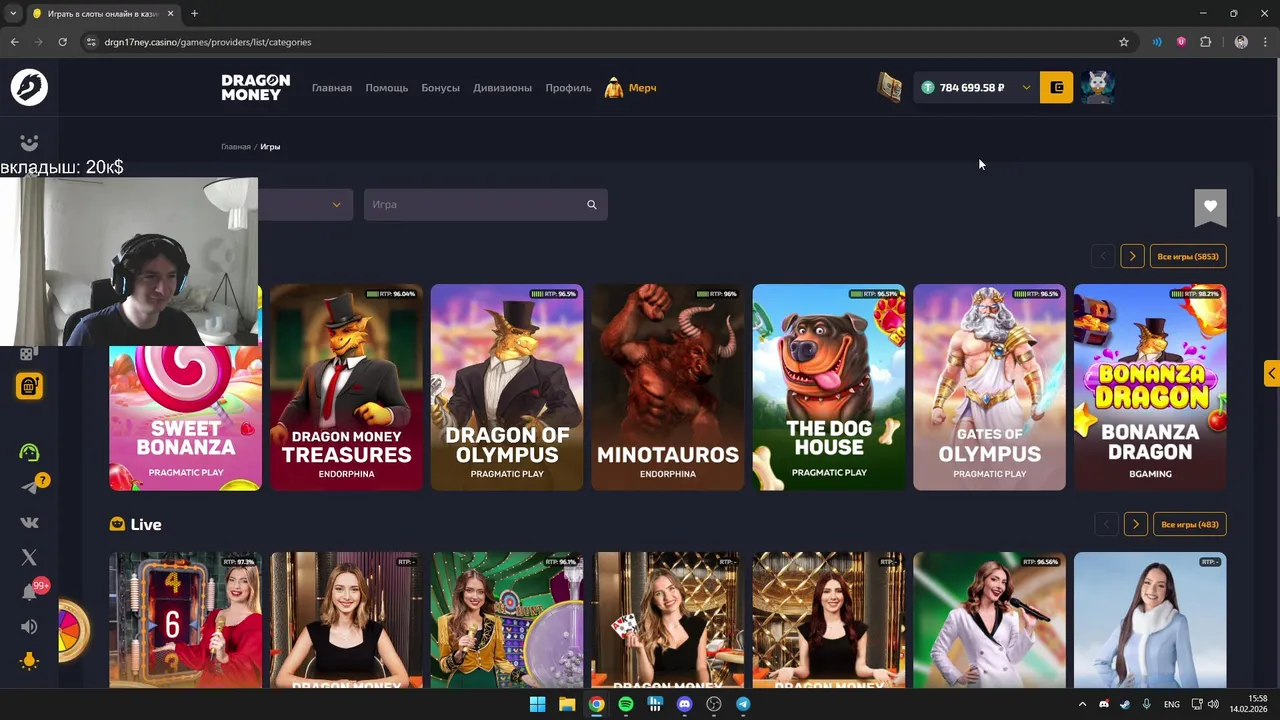Click next arrow in the Live row

point(1135,525)
